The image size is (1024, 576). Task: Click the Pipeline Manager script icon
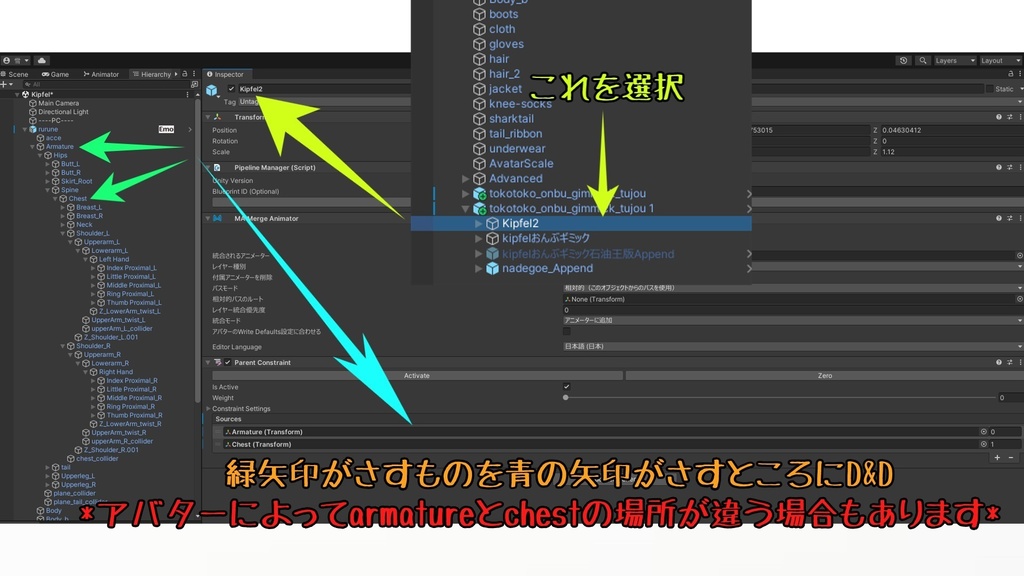217,167
